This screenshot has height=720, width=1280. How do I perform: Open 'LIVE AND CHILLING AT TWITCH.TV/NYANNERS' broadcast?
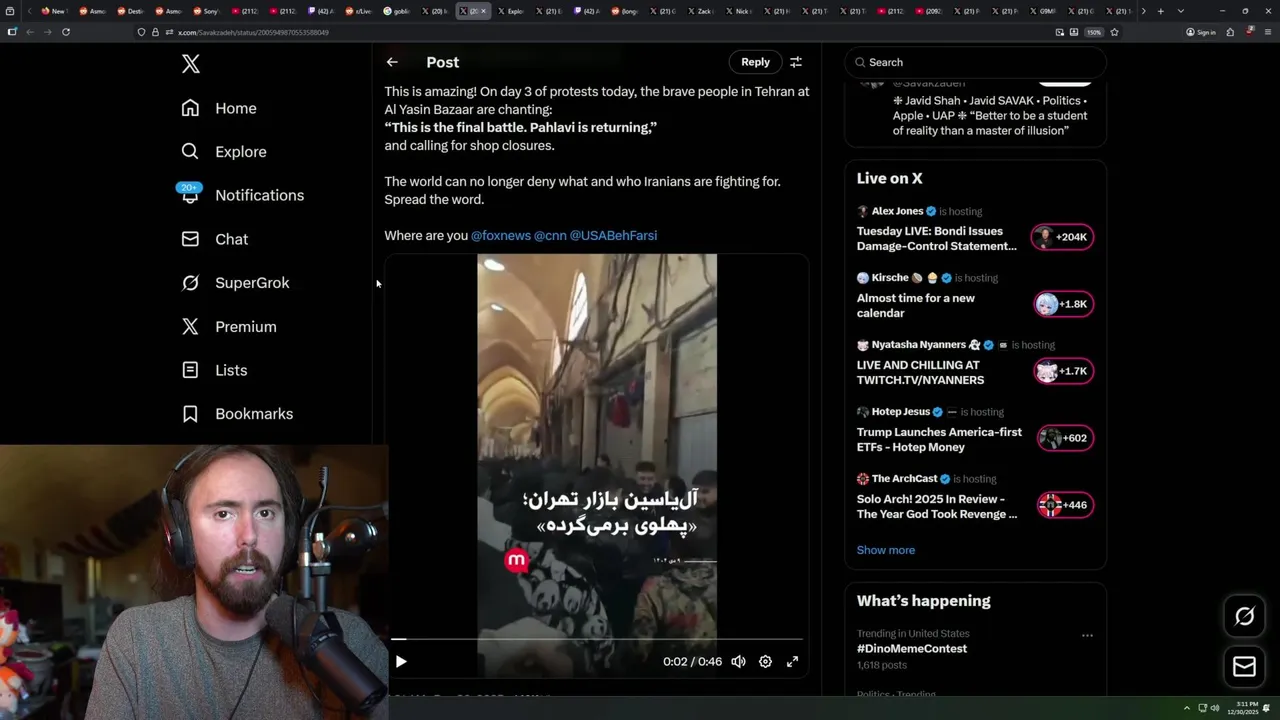[920, 372]
